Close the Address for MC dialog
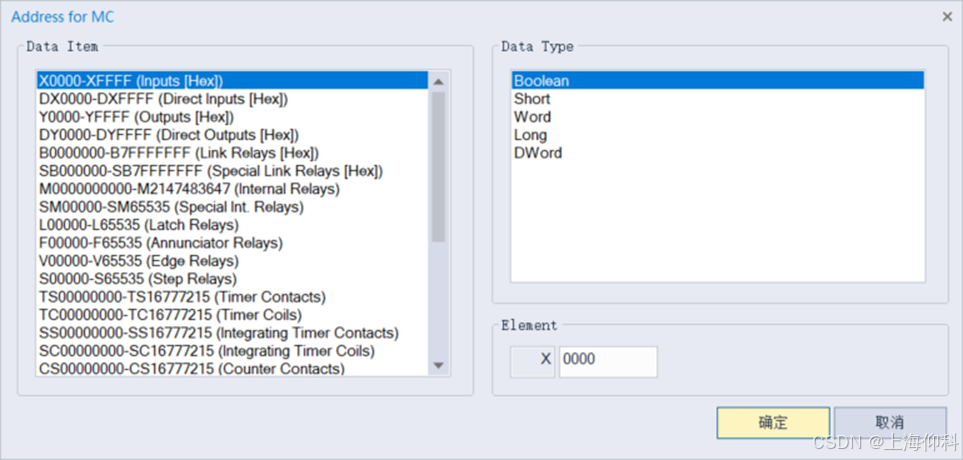963x460 pixels. click(947, 17)
